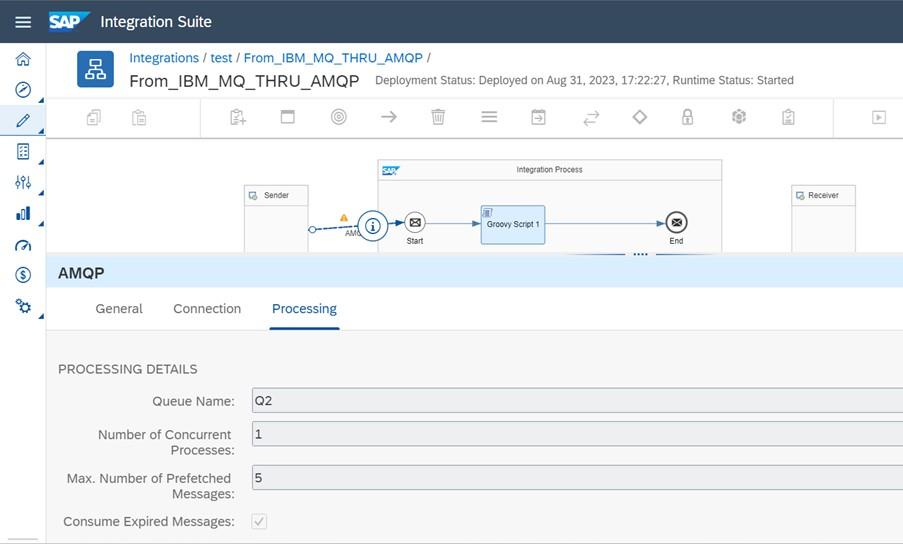Click the integration flow artifact icon
The image size is (903, 544).
pos(96,69)
